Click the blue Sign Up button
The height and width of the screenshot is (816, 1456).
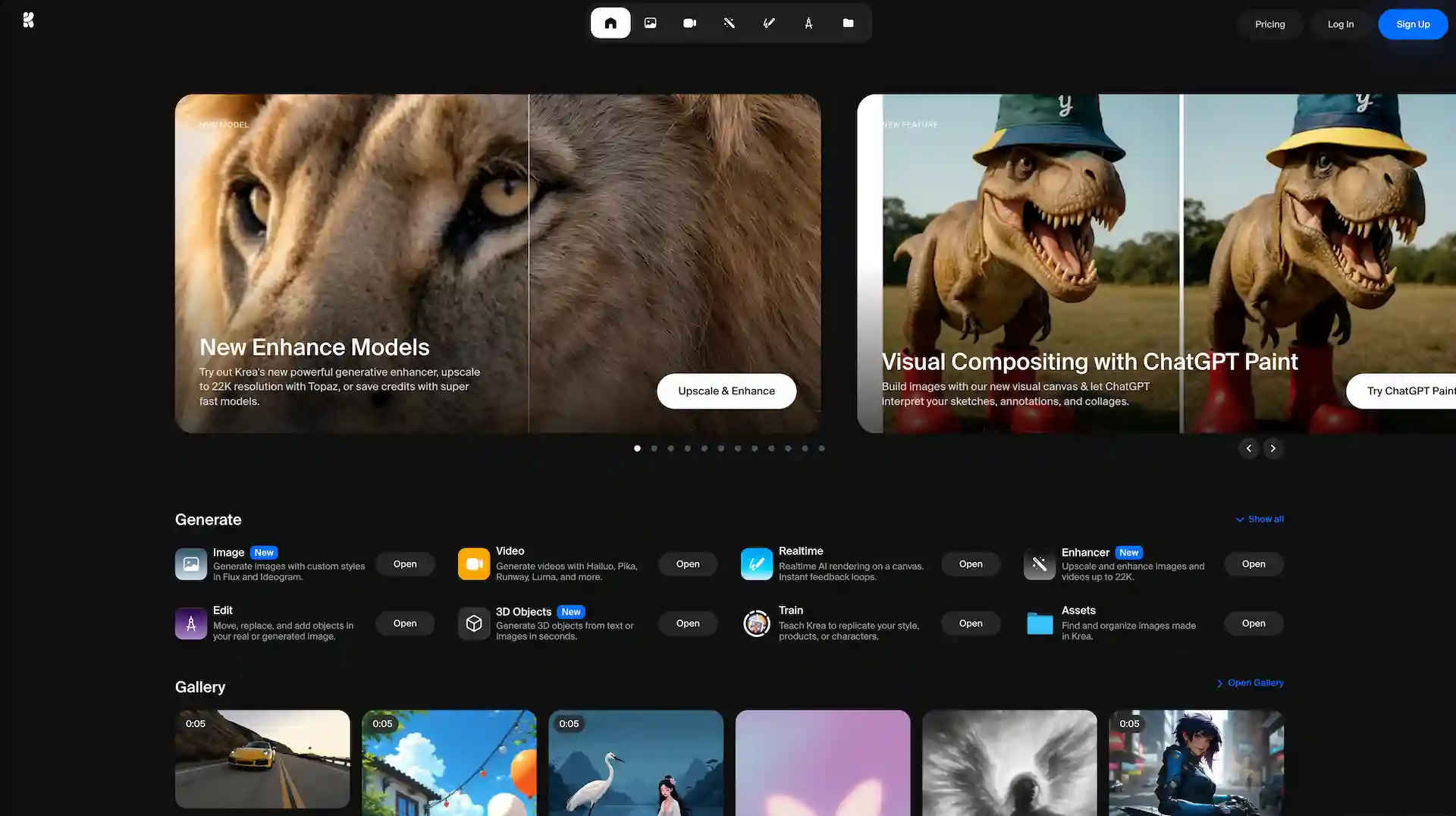1413,24
